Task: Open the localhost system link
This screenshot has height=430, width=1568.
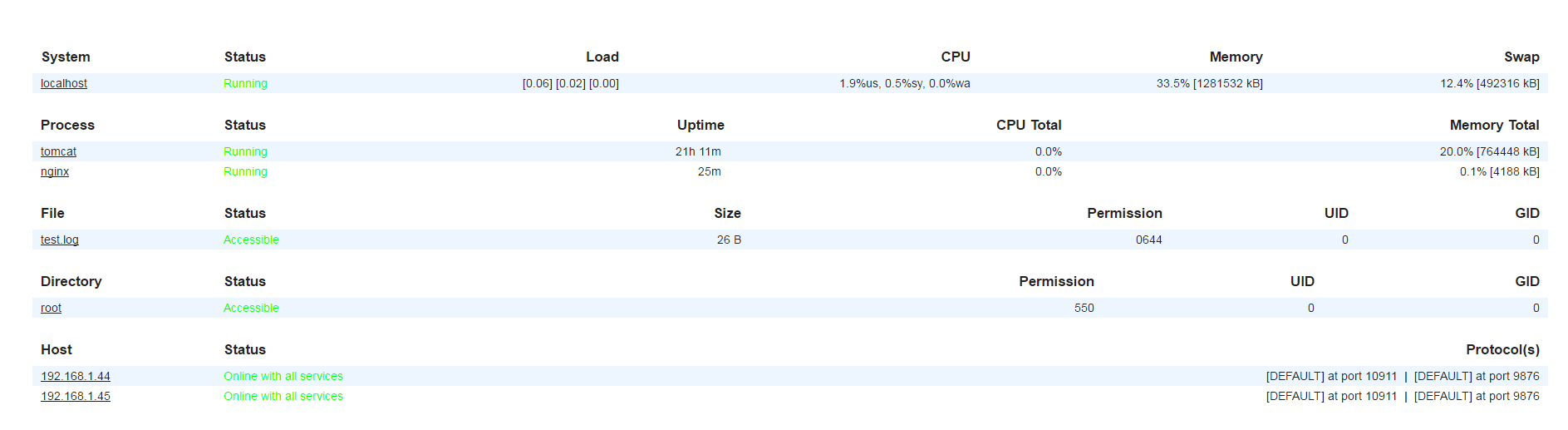Action: point(64,83)
